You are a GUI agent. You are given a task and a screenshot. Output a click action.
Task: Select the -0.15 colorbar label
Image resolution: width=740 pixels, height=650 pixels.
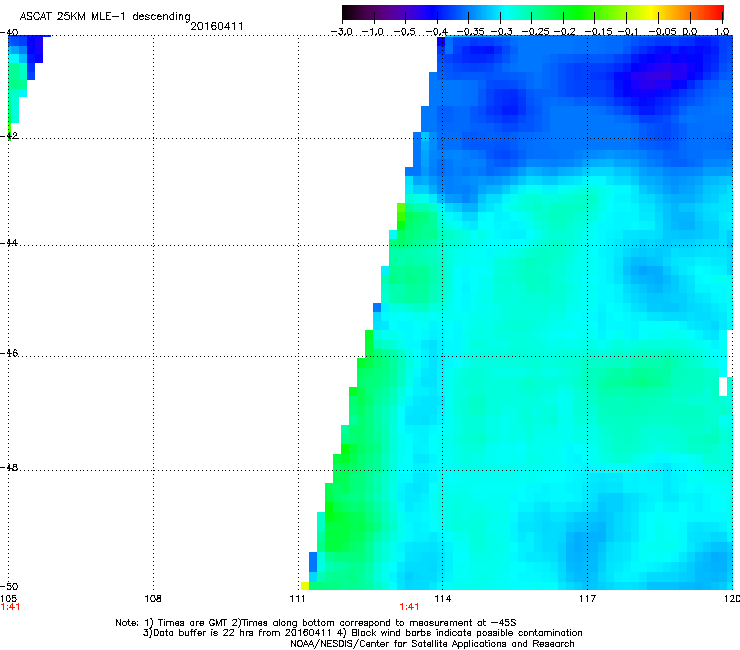click(598, 32)
